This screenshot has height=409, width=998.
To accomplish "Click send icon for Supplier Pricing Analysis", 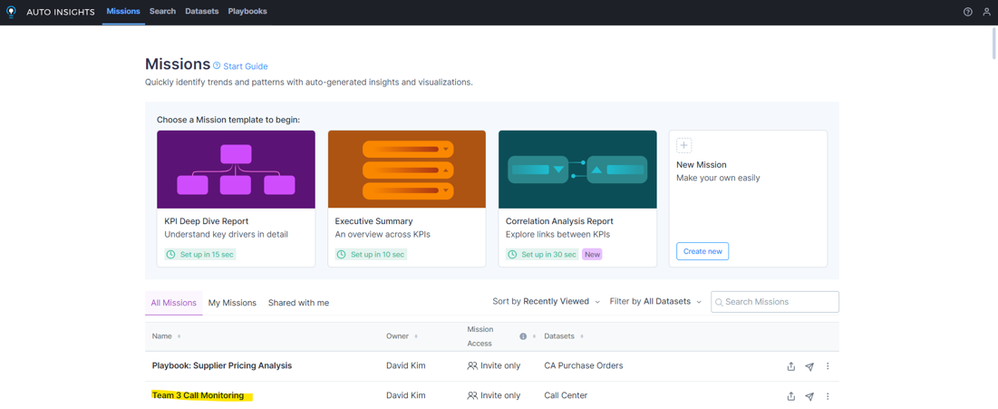I will 809,366.
